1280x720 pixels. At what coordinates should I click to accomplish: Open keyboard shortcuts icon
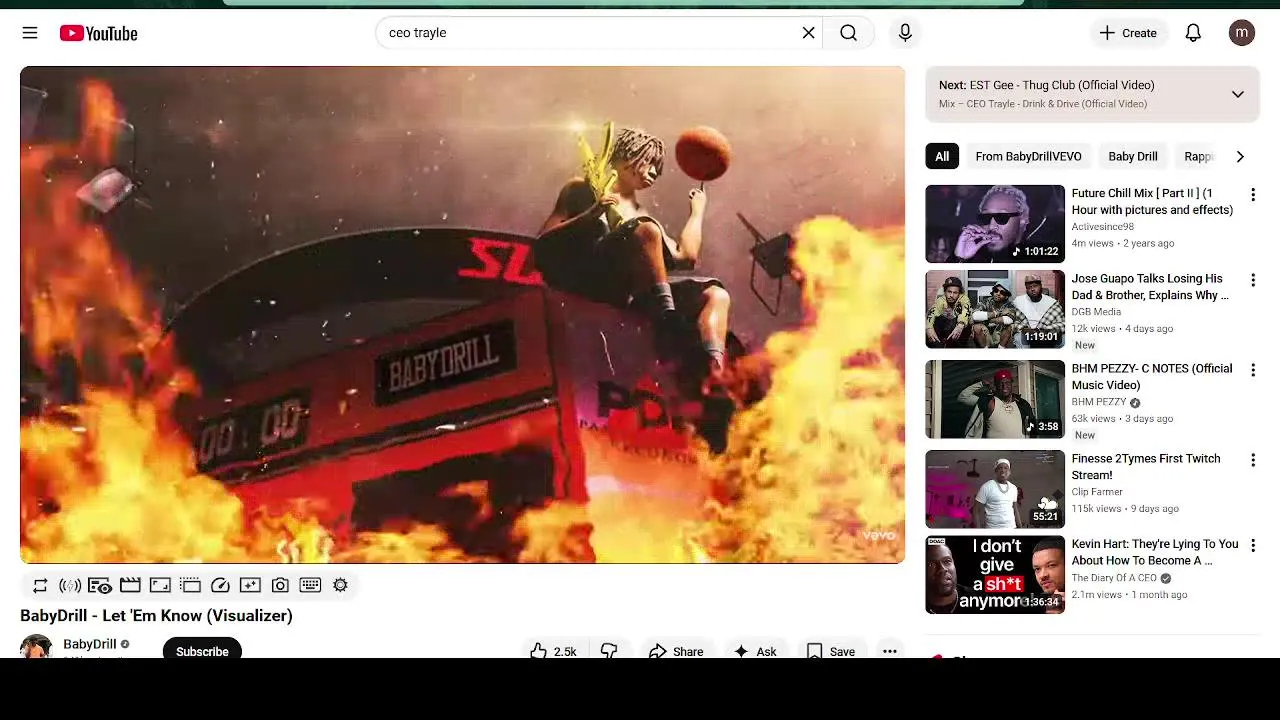point(310,585)
